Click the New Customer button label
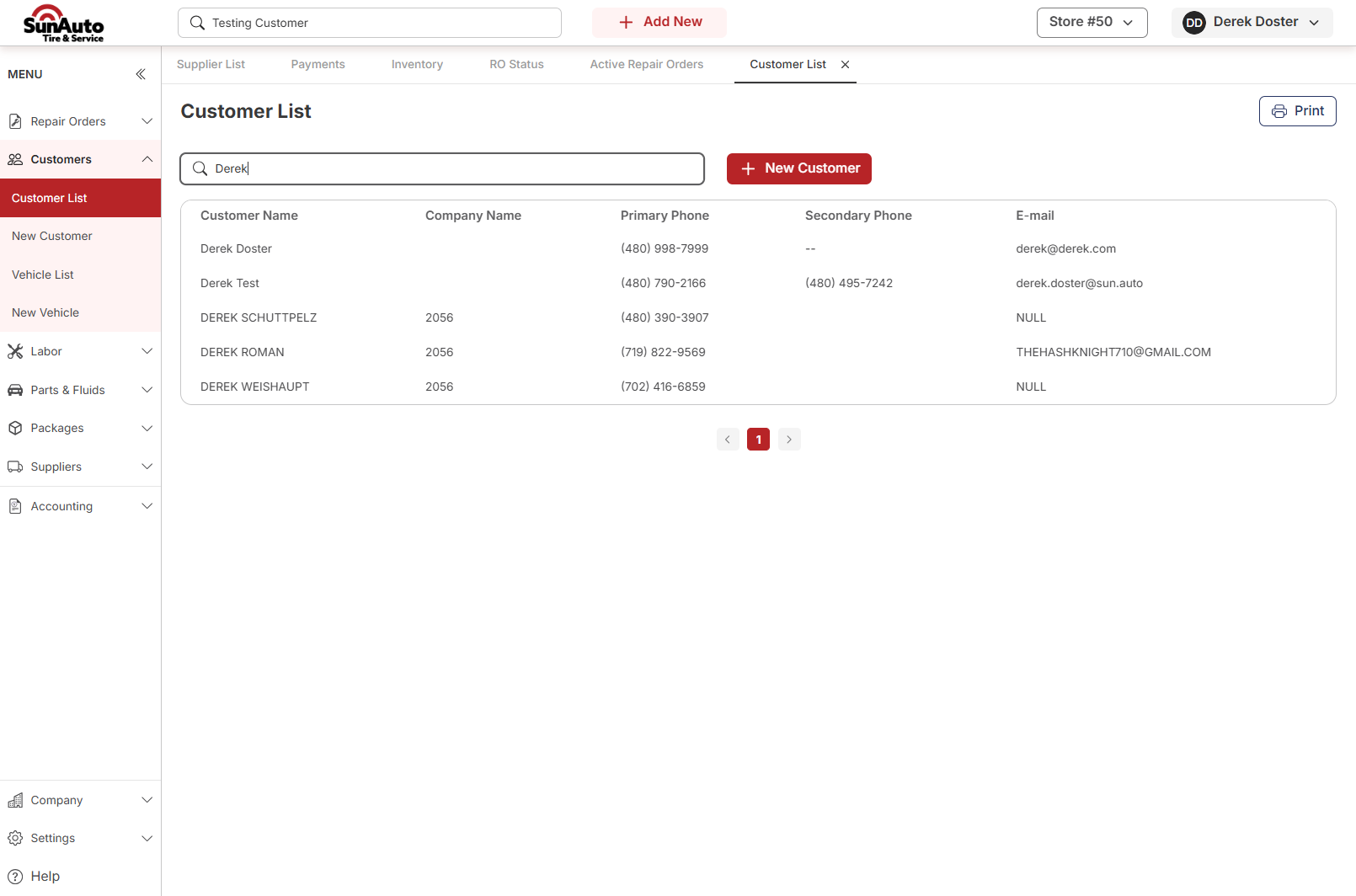Image resolution: width=1356 pixels, height=896 pixels. coord(812,168)
